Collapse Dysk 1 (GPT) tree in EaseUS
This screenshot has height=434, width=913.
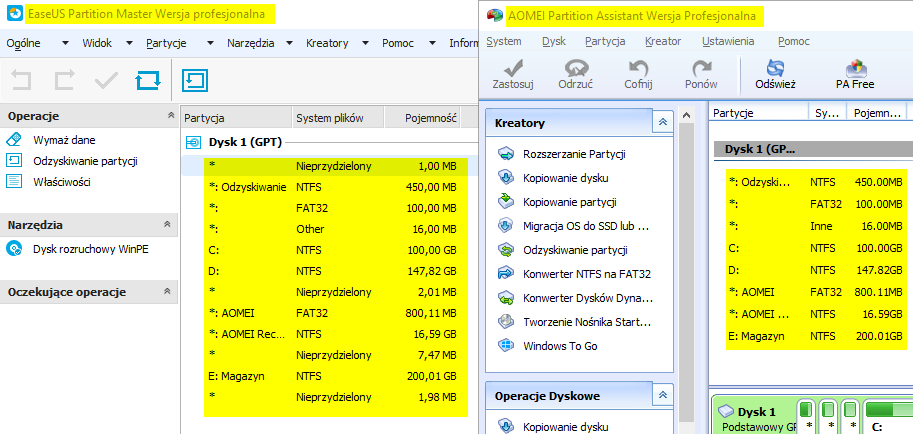(x=194, y=142)
